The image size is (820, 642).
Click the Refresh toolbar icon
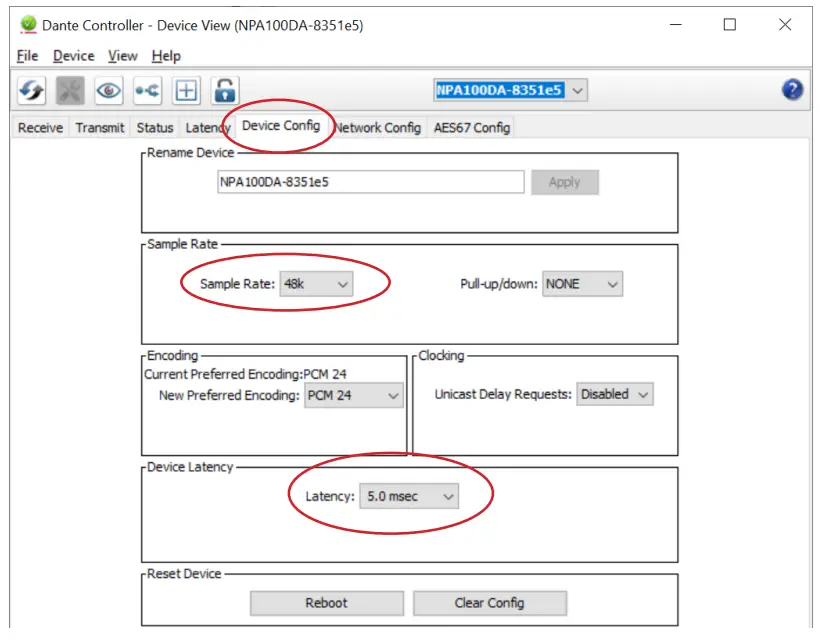pyautogui.click(x=32, y=90)
